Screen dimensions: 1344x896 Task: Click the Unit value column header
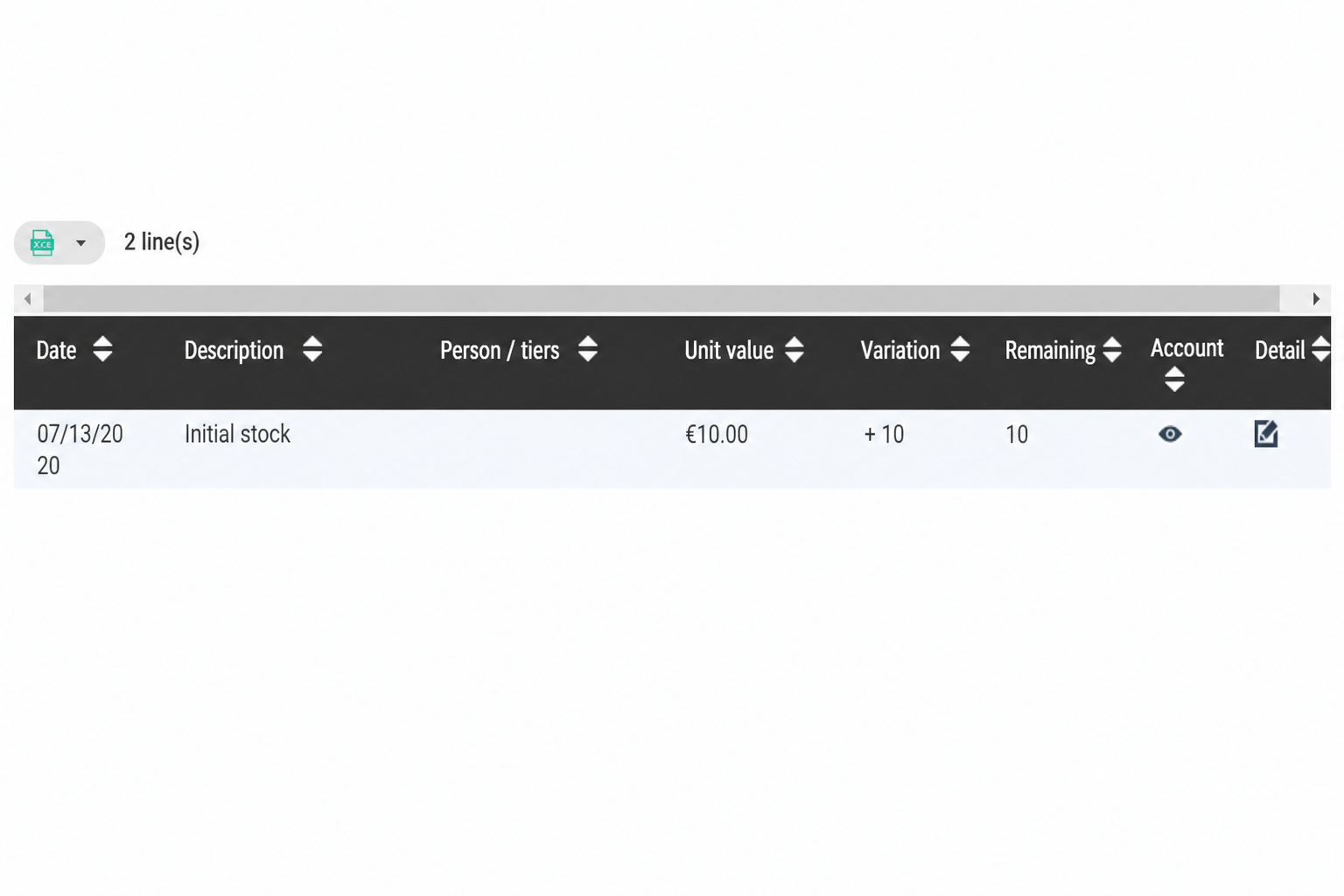(729, 350)
